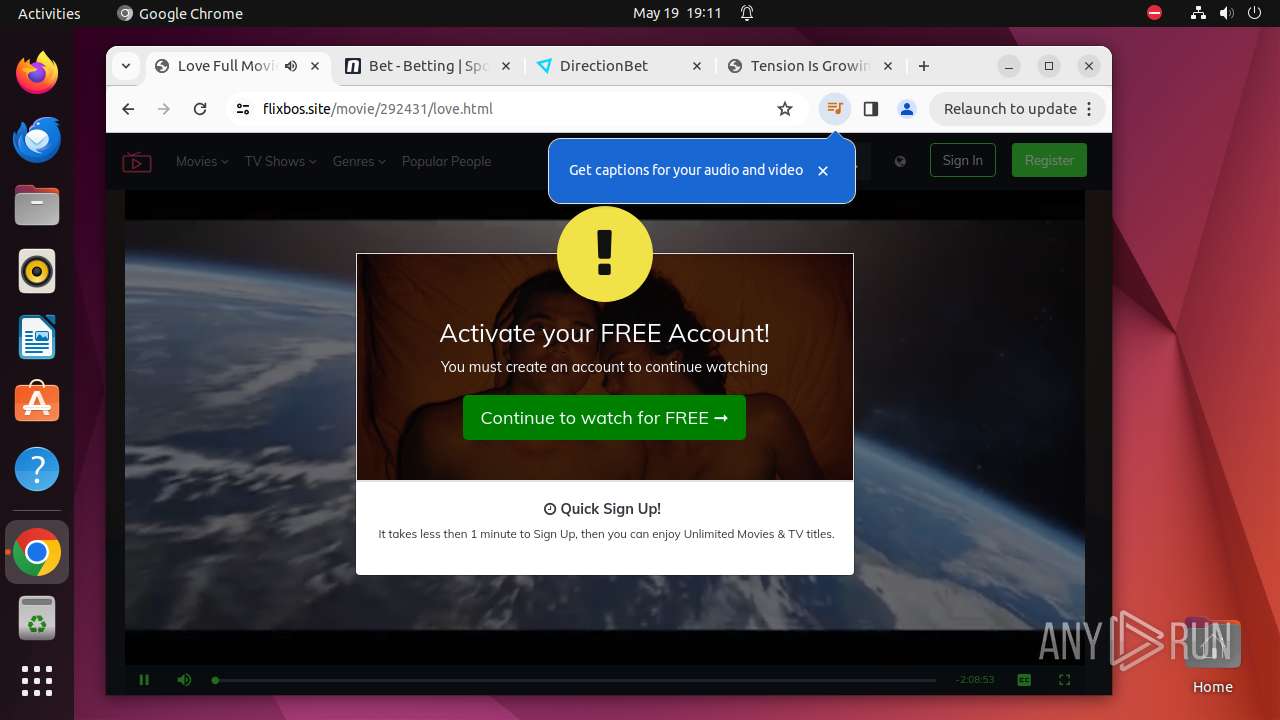Toggle Chrome side panel
Image resolution: width=1280 pixels, height=720 pixels.
871,109
